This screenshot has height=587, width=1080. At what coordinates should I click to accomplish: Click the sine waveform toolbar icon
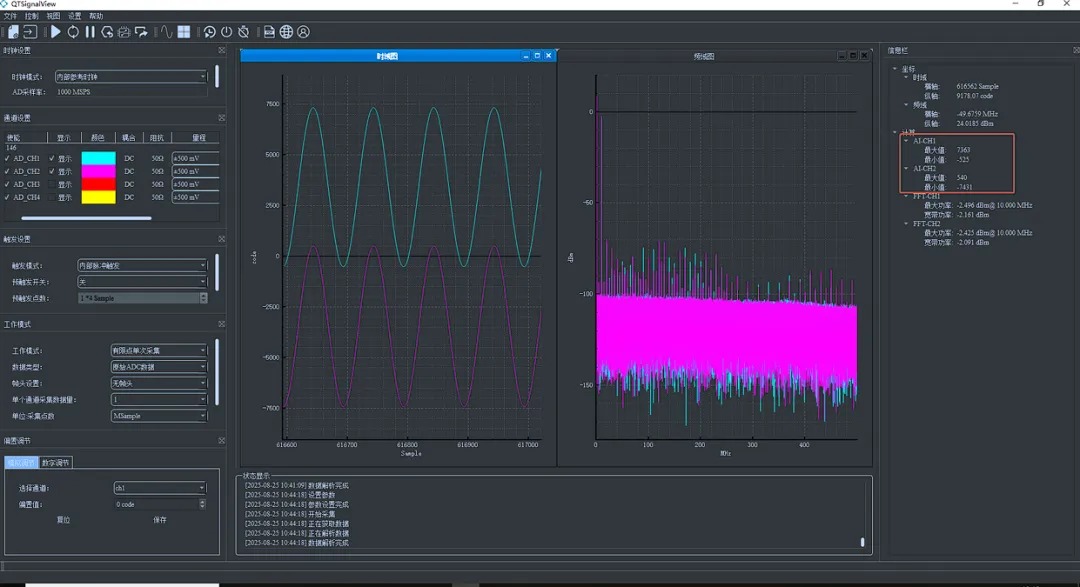point(166,32)
